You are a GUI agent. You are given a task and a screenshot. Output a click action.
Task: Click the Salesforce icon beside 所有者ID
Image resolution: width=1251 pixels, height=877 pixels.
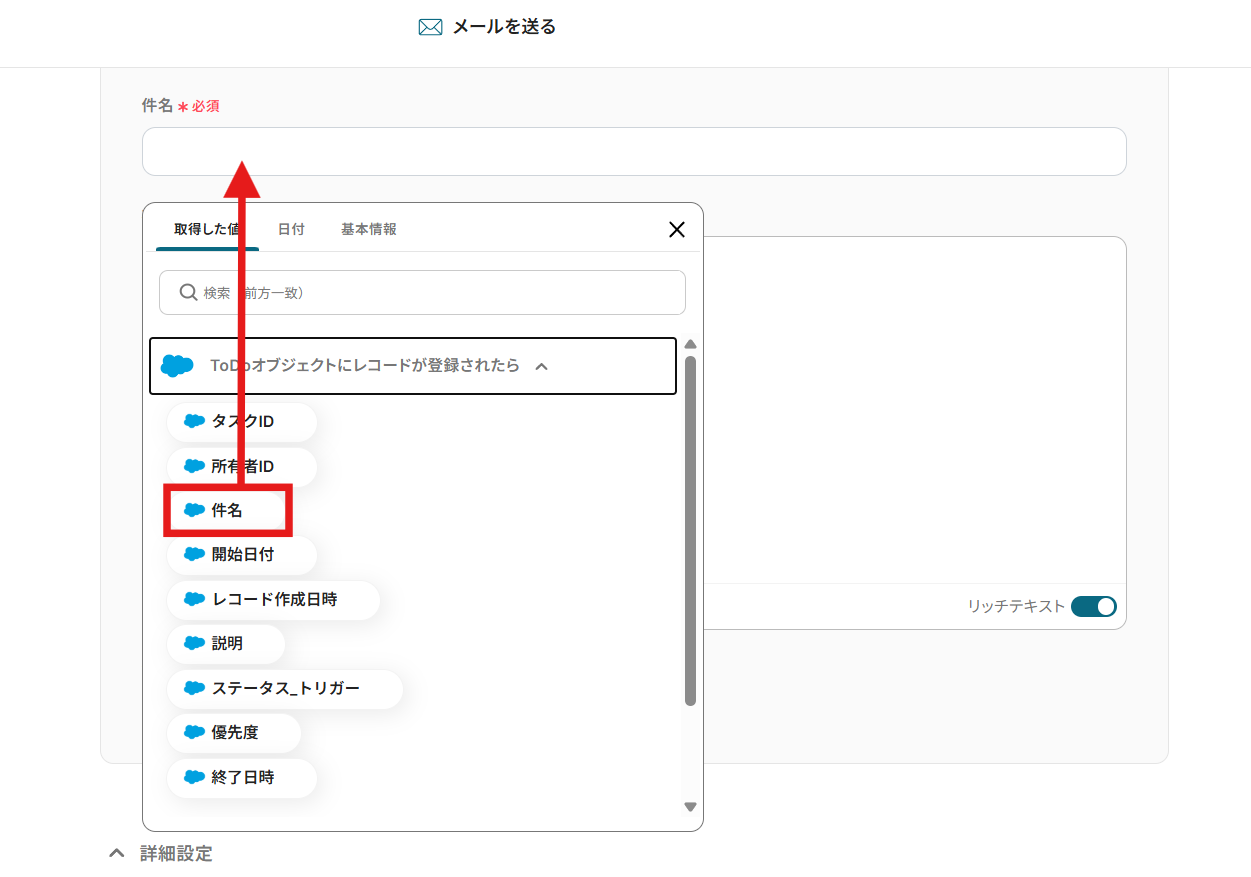coord(194,466)
